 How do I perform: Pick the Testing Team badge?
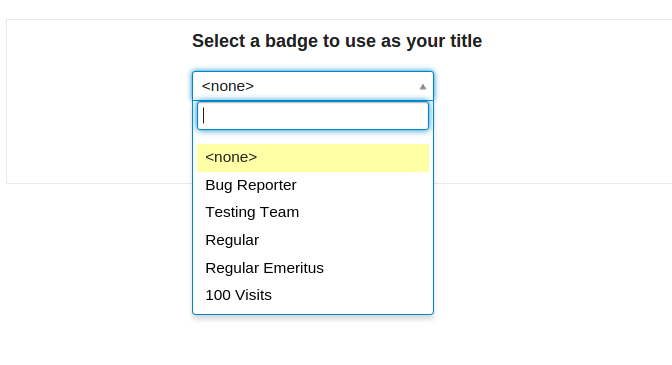(313, 212)
